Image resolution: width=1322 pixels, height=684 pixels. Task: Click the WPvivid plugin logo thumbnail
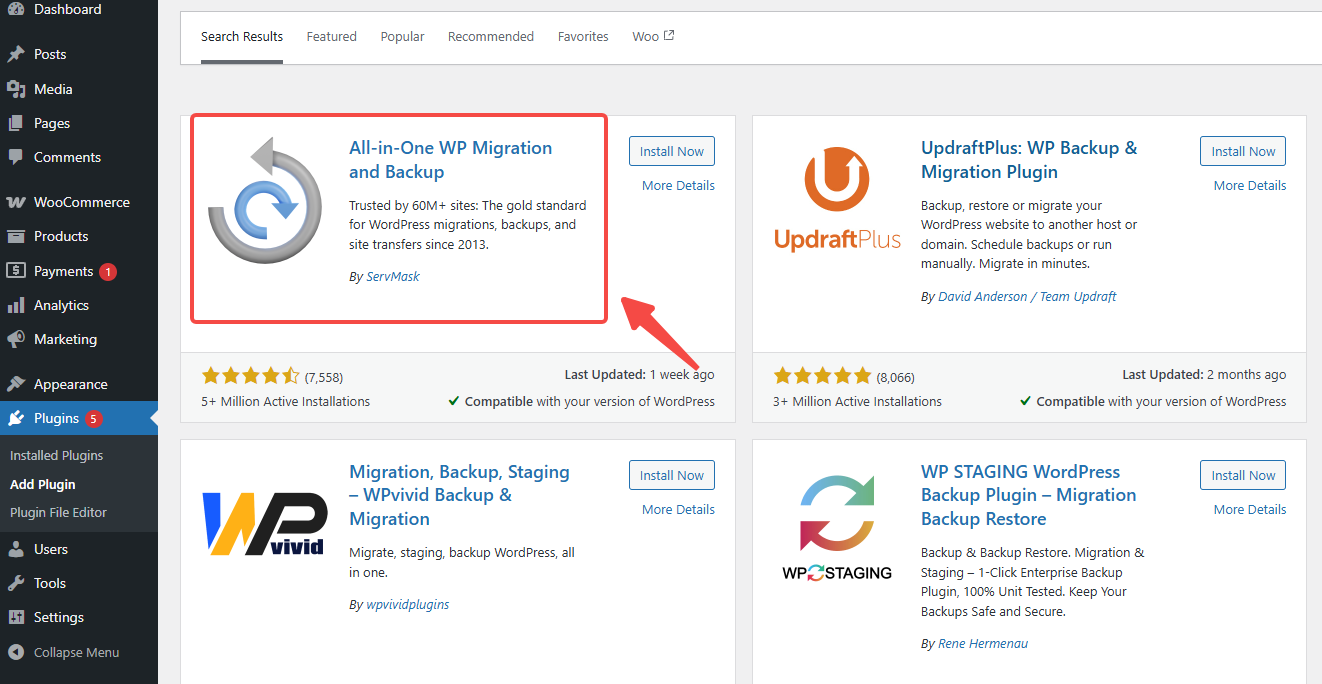click(264, 523)
